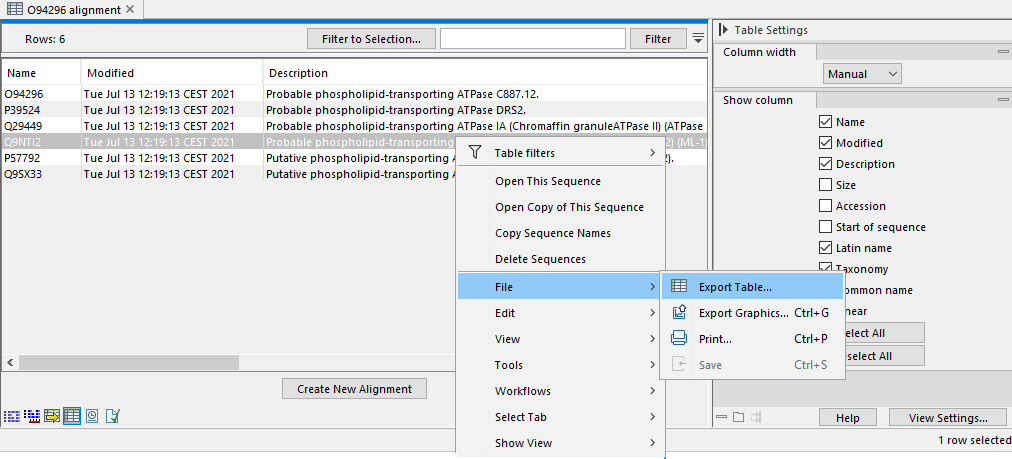This screenshot has width=1012, height=459.
Task: Select the highlighted sequence table view icon
Action: (72, 416)
